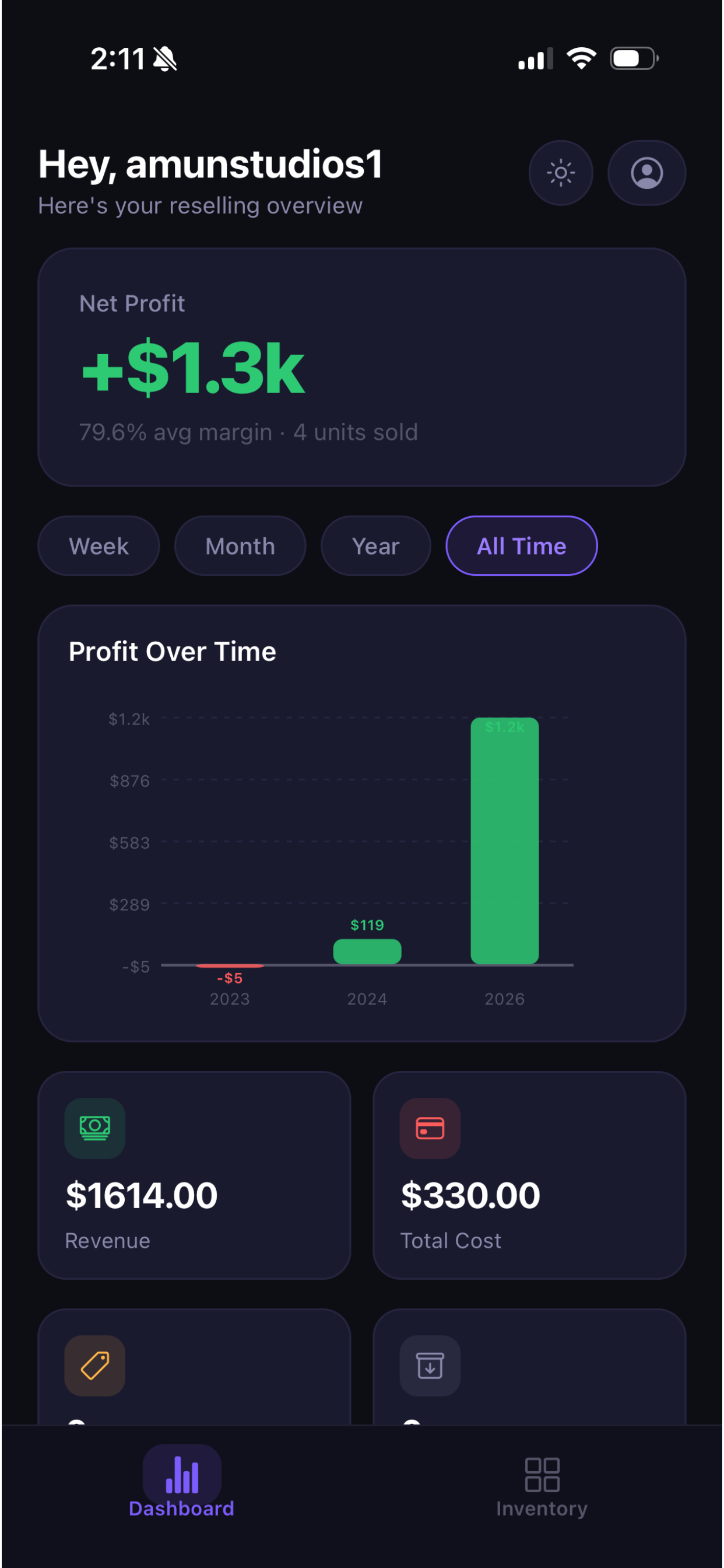The height and width of the screenshot is (1568, 724).
Task: Switch to Year time filter
Action: point(375,545)
